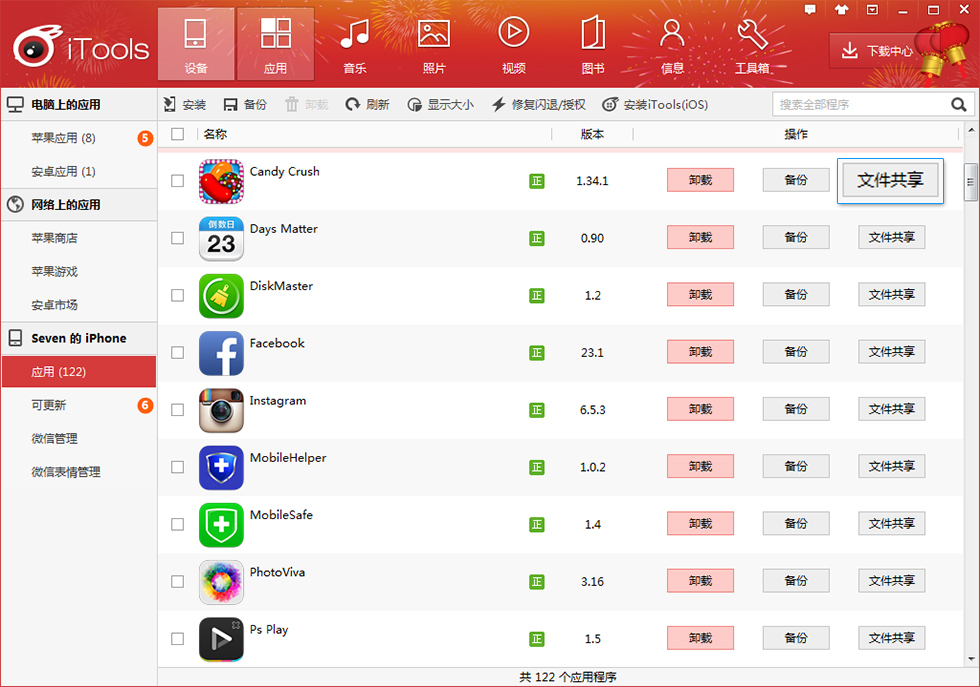Viewport: 980px width, 687px height.
Task: Open the skin (shirt) icon in title bar
Action: (841, 9)
